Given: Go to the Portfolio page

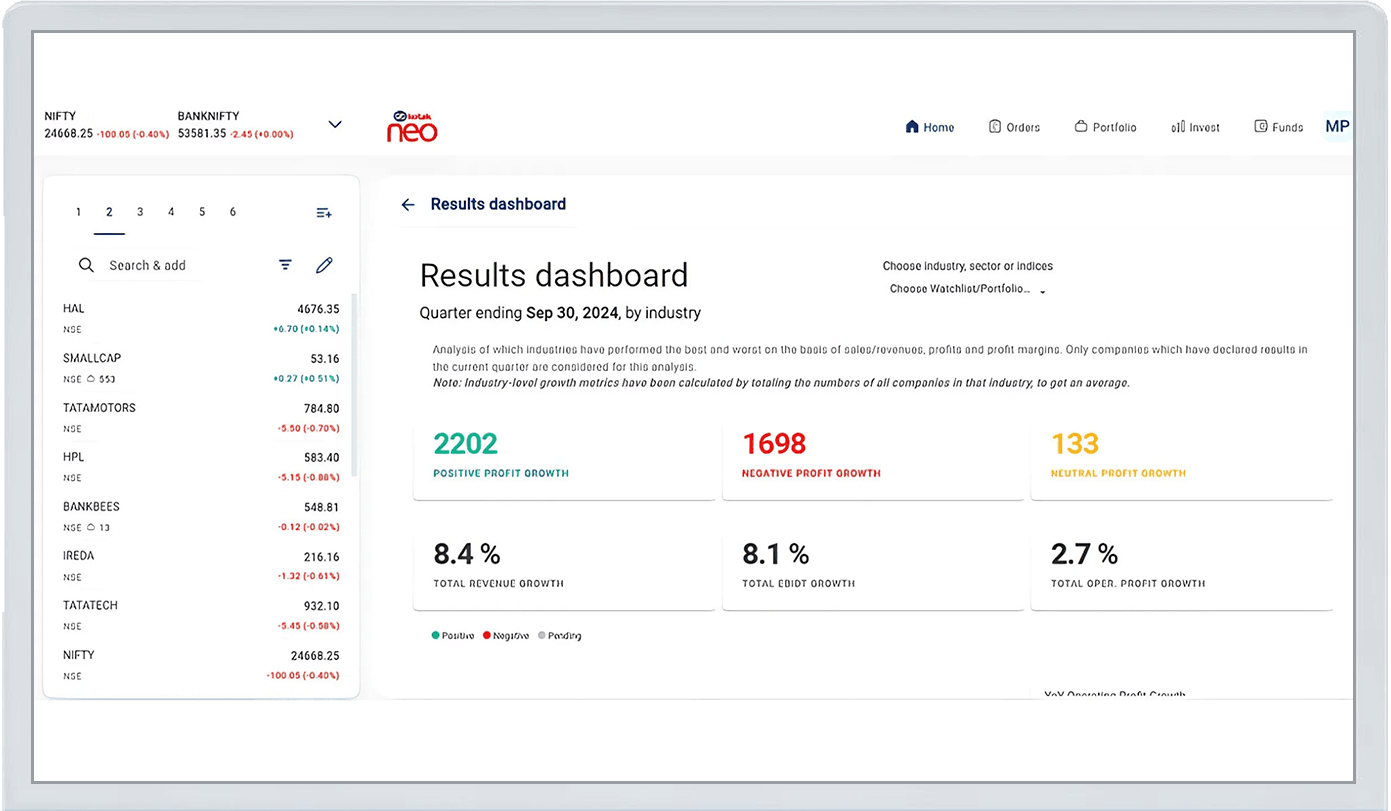Looking at the screenshot, I should [x=1105, y=127].
